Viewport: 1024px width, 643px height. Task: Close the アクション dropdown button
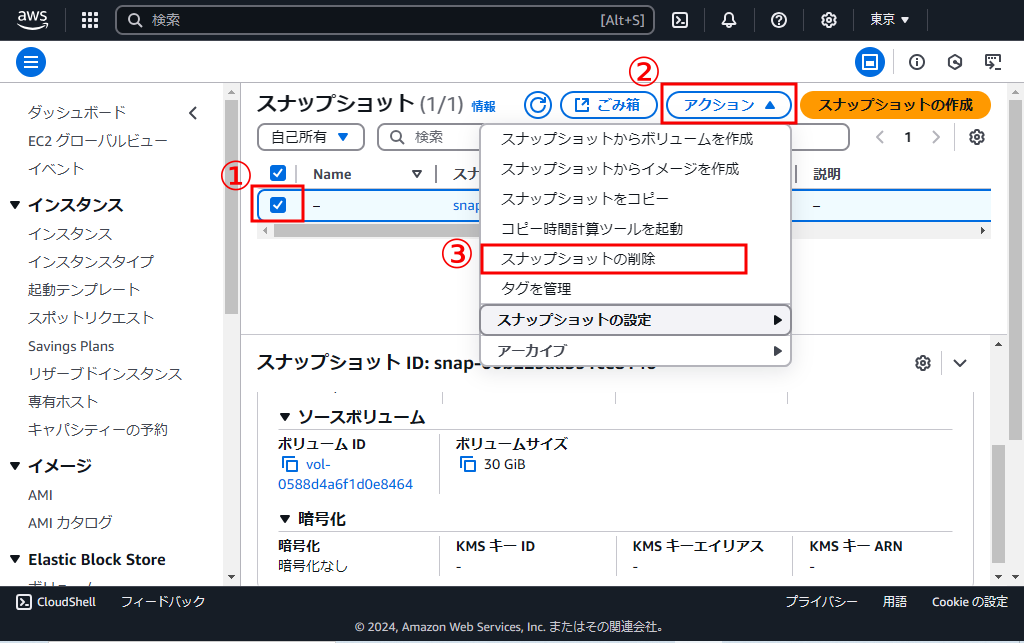[729, 104]
